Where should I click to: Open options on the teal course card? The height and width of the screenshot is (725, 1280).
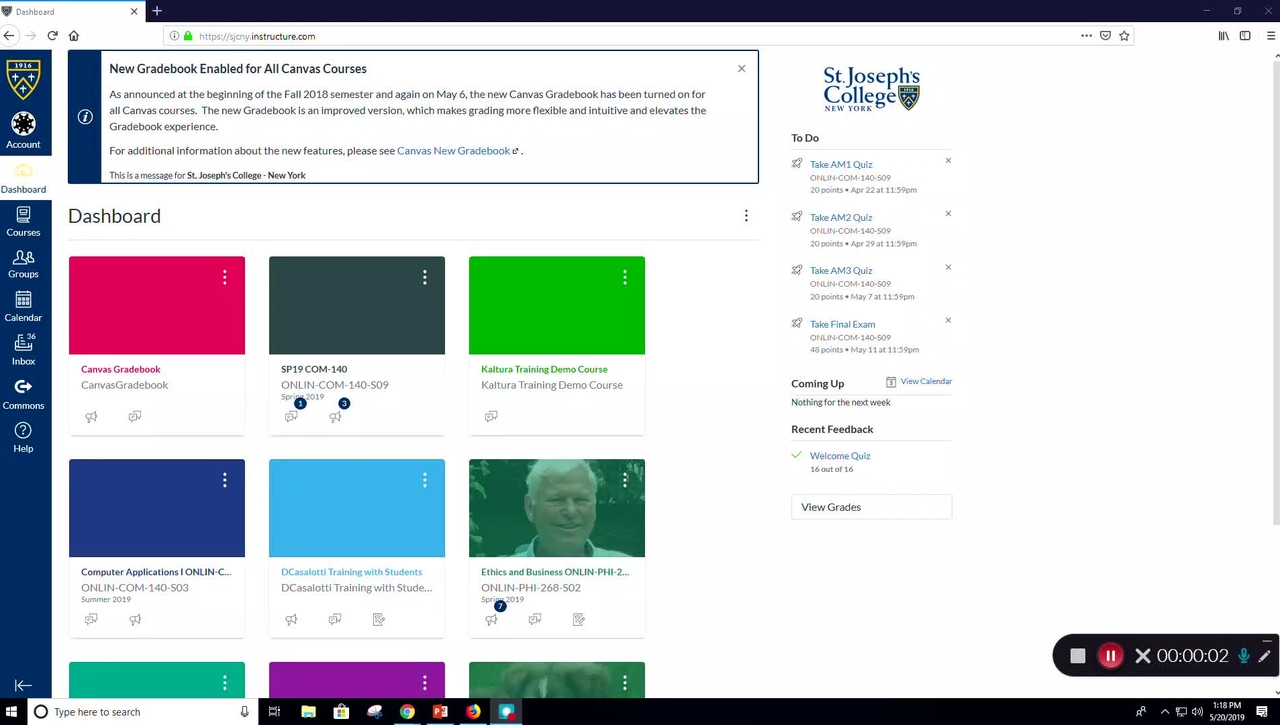coord(225,683)
